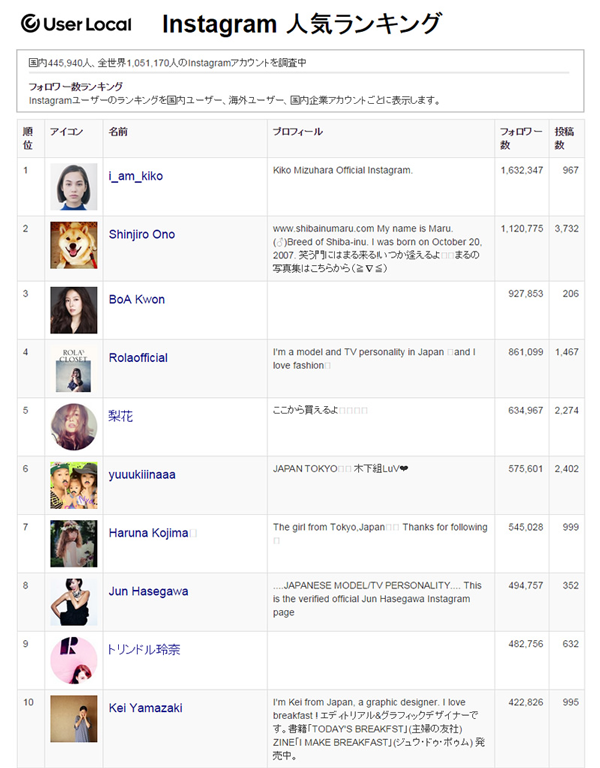Click post count 999
The image size is (600, 768).
[x=571, y=528]
